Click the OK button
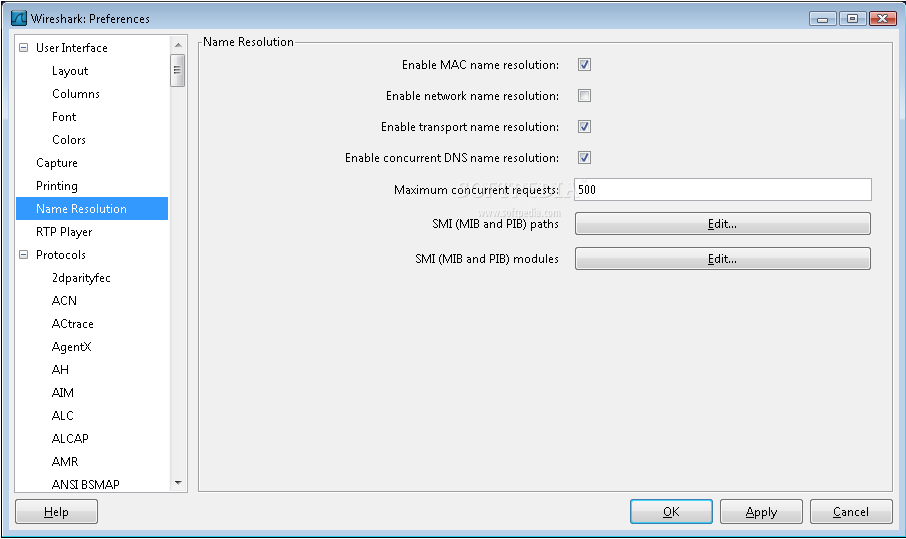Viewport: 906px width, 539px height. [671, 512]
